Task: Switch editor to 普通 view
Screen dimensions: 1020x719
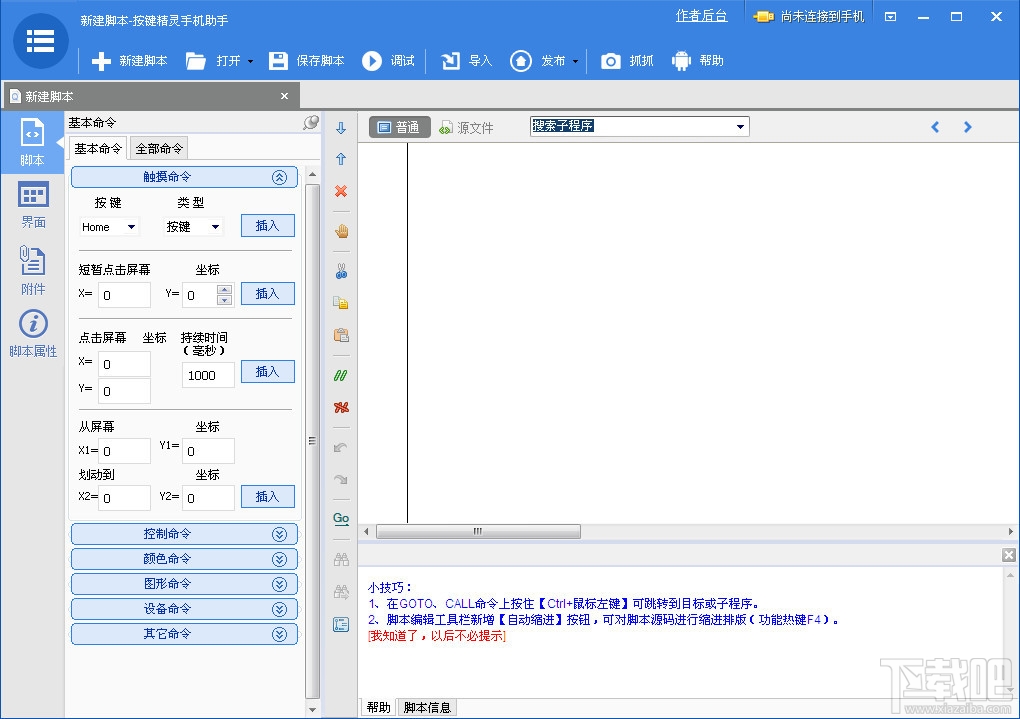Action: coord(400,127)
